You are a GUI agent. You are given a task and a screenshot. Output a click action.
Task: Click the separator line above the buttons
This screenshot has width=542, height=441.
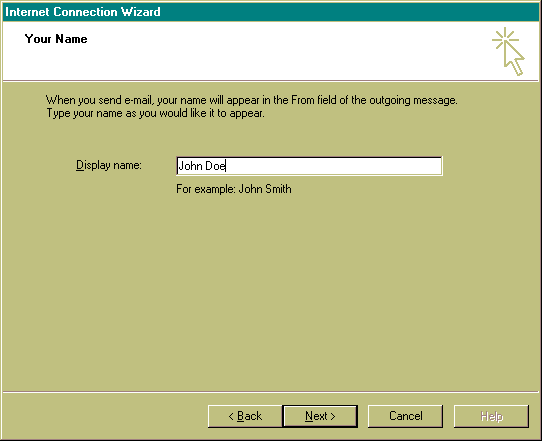(x=271, y=392)
